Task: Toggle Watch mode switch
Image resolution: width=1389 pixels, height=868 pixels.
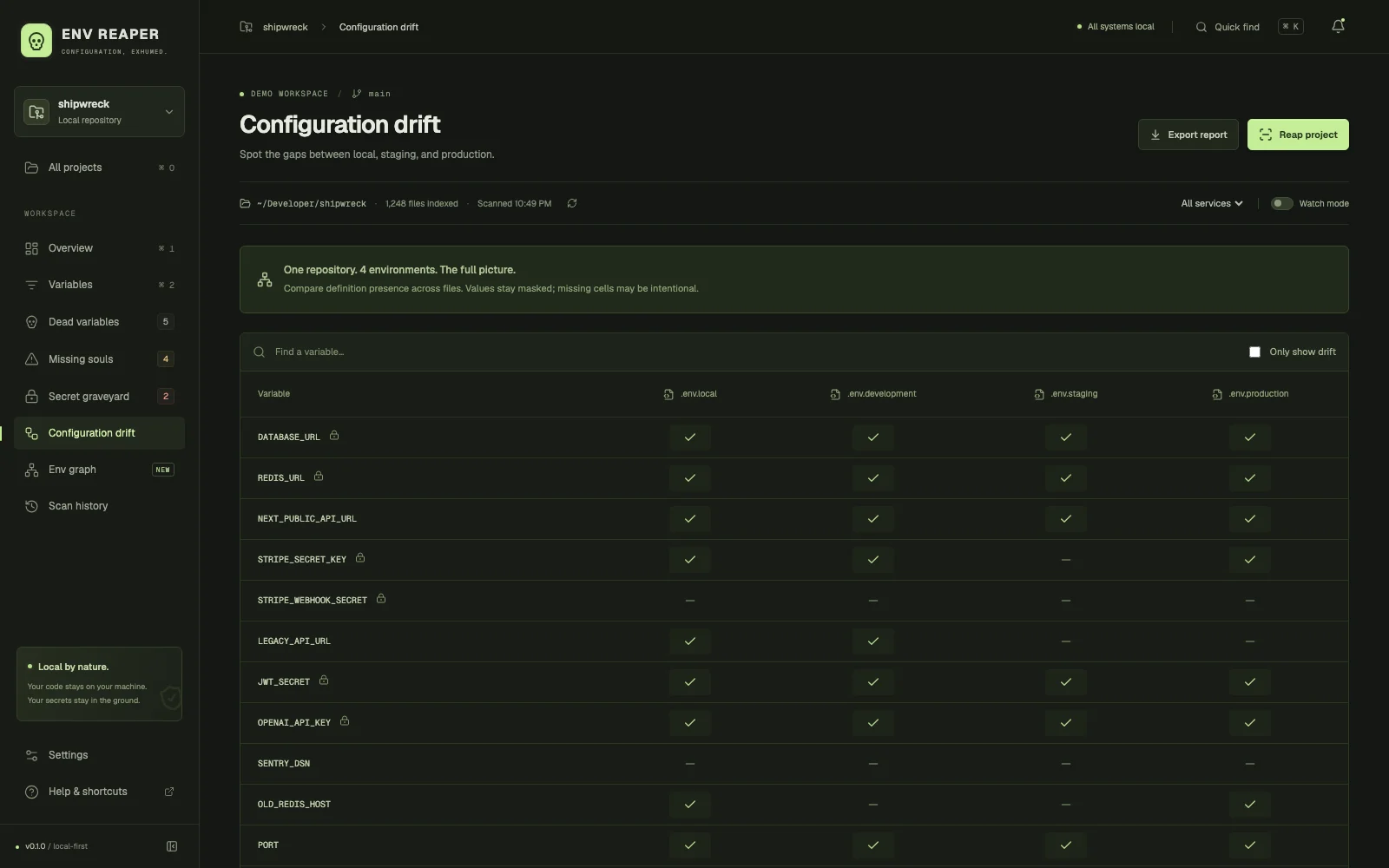Action: [x=1281, y=203]
